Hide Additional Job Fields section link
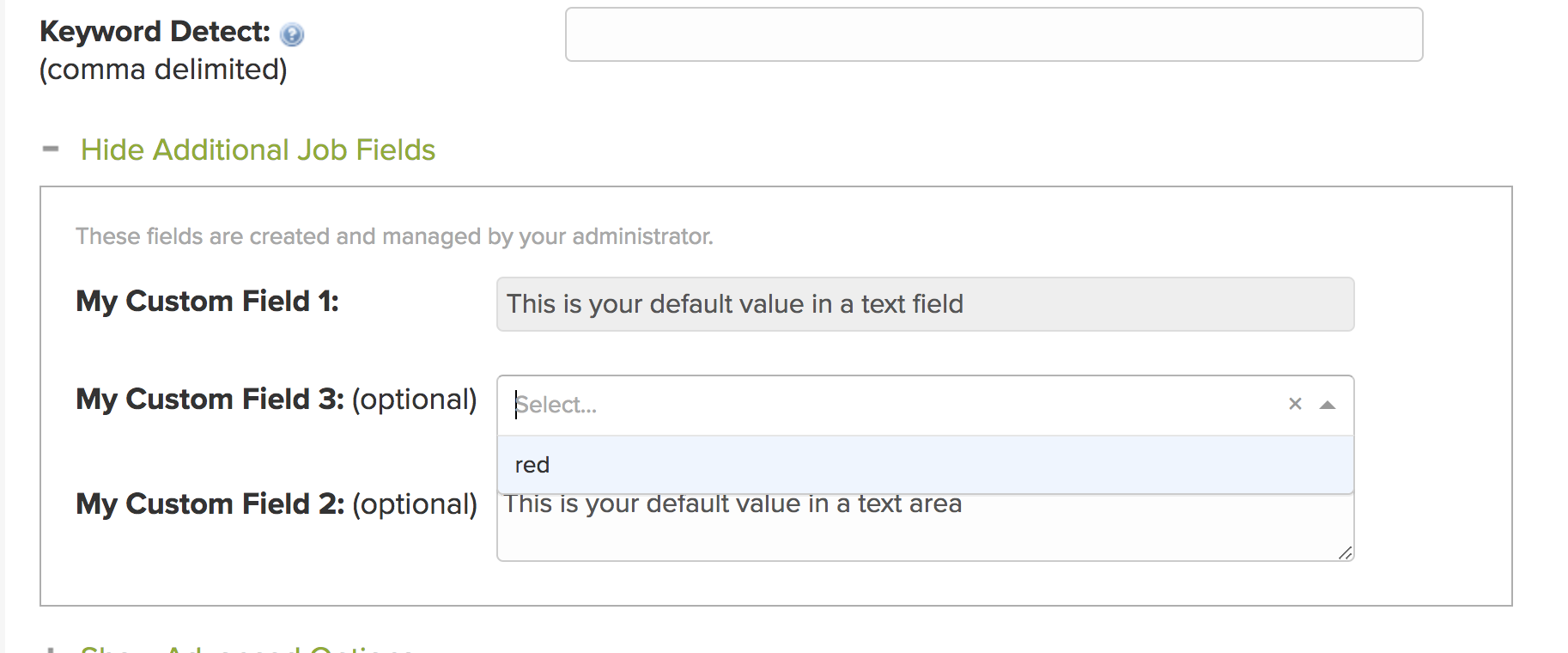1568x653 pixels. point(258,150)
